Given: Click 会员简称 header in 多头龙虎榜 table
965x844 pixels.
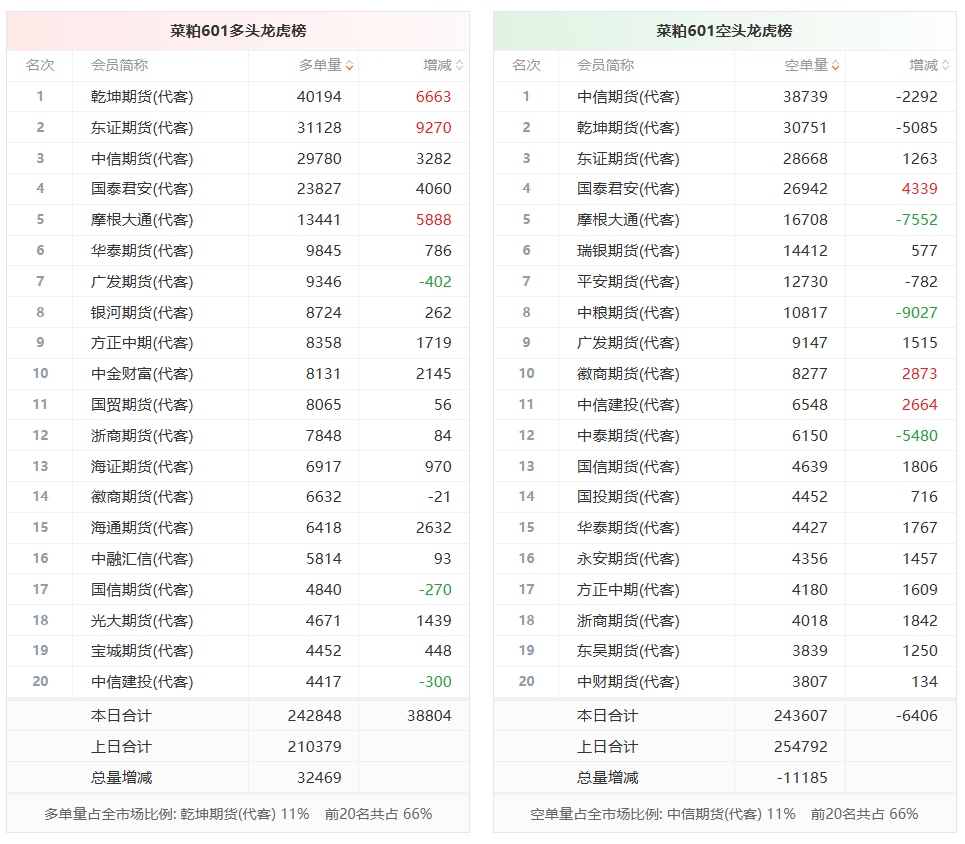Looking at the screenshot, I should pyautogui.click(x=119, y=65).
